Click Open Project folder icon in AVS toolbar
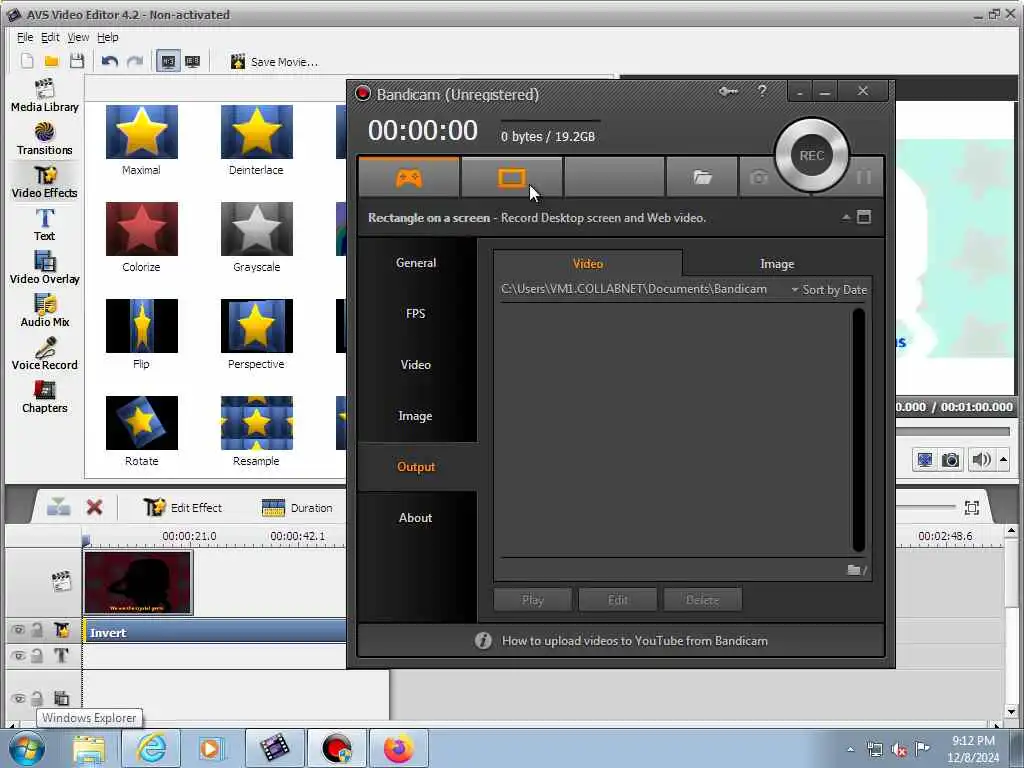This screenshot has height=768, width=1024. [x=52, y=61]
